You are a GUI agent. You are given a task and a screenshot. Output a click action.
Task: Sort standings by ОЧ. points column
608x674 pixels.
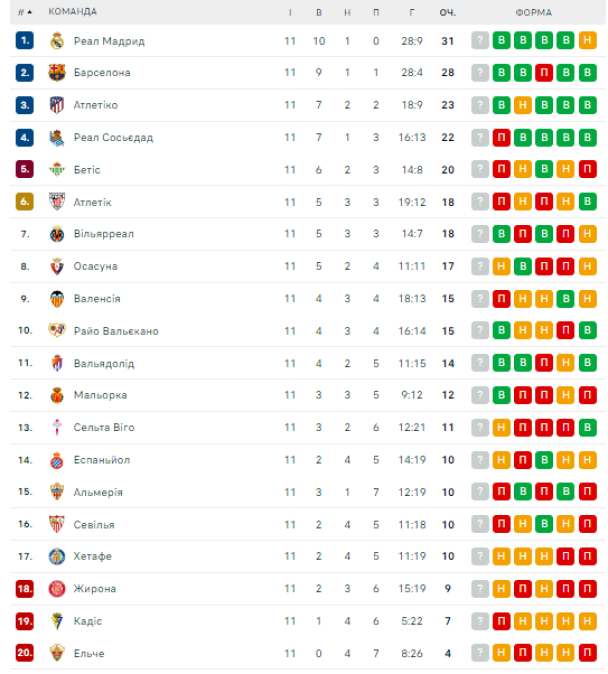coord(448,12)
